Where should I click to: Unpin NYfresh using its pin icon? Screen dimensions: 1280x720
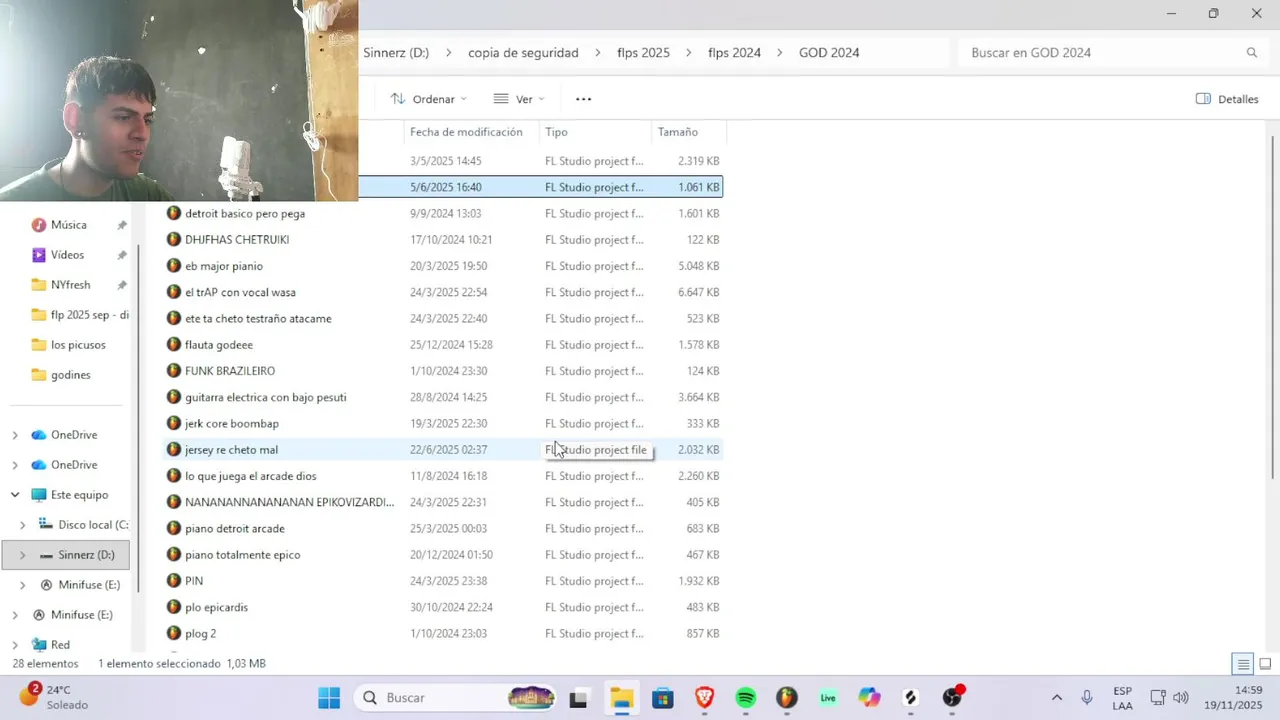(122, 285)
